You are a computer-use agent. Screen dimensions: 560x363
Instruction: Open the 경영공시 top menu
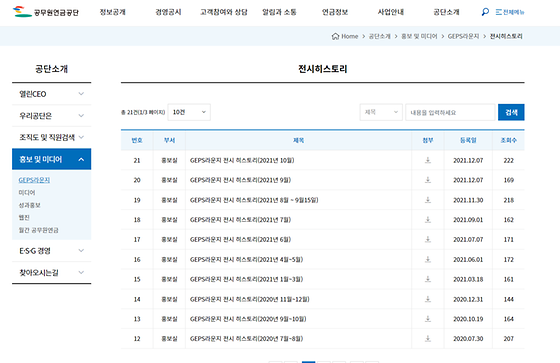(x=168, y=12)
